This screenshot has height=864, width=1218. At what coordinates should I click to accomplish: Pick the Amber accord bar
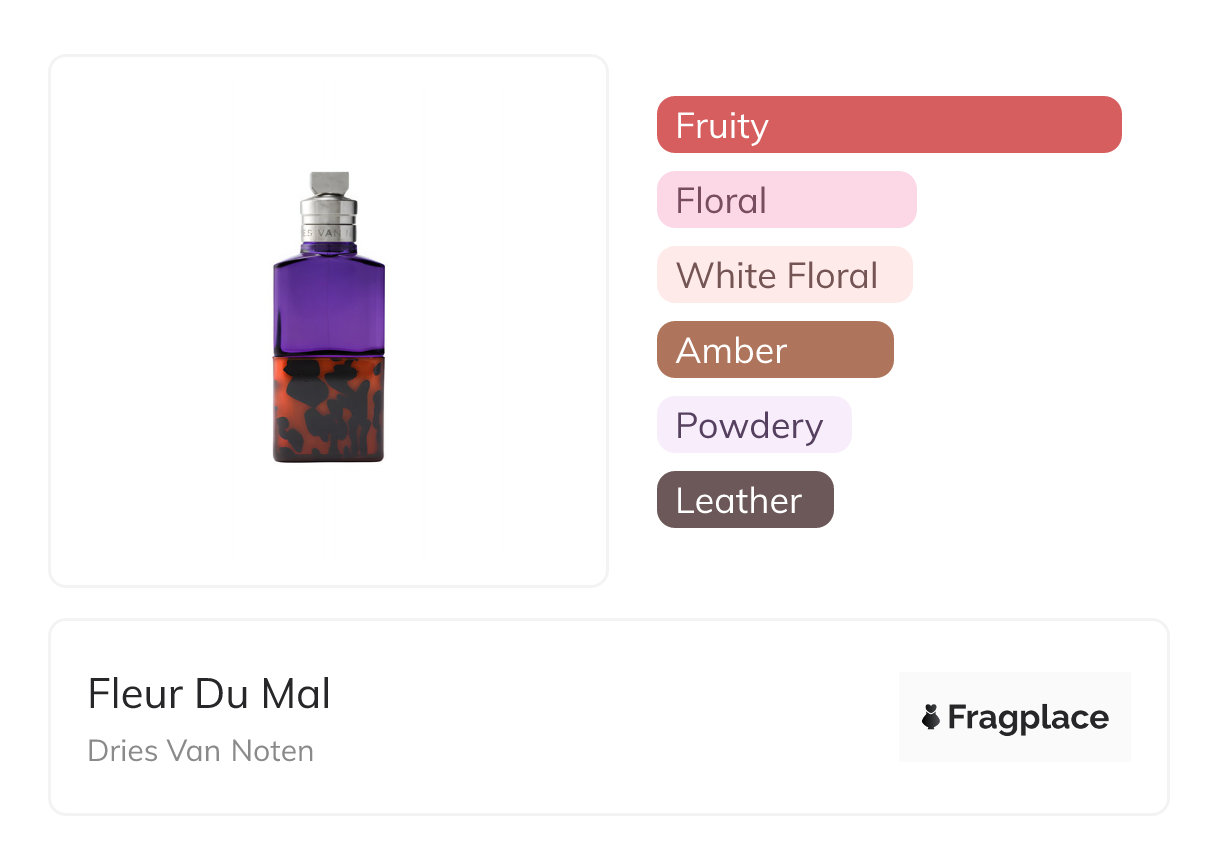(774, 350)
